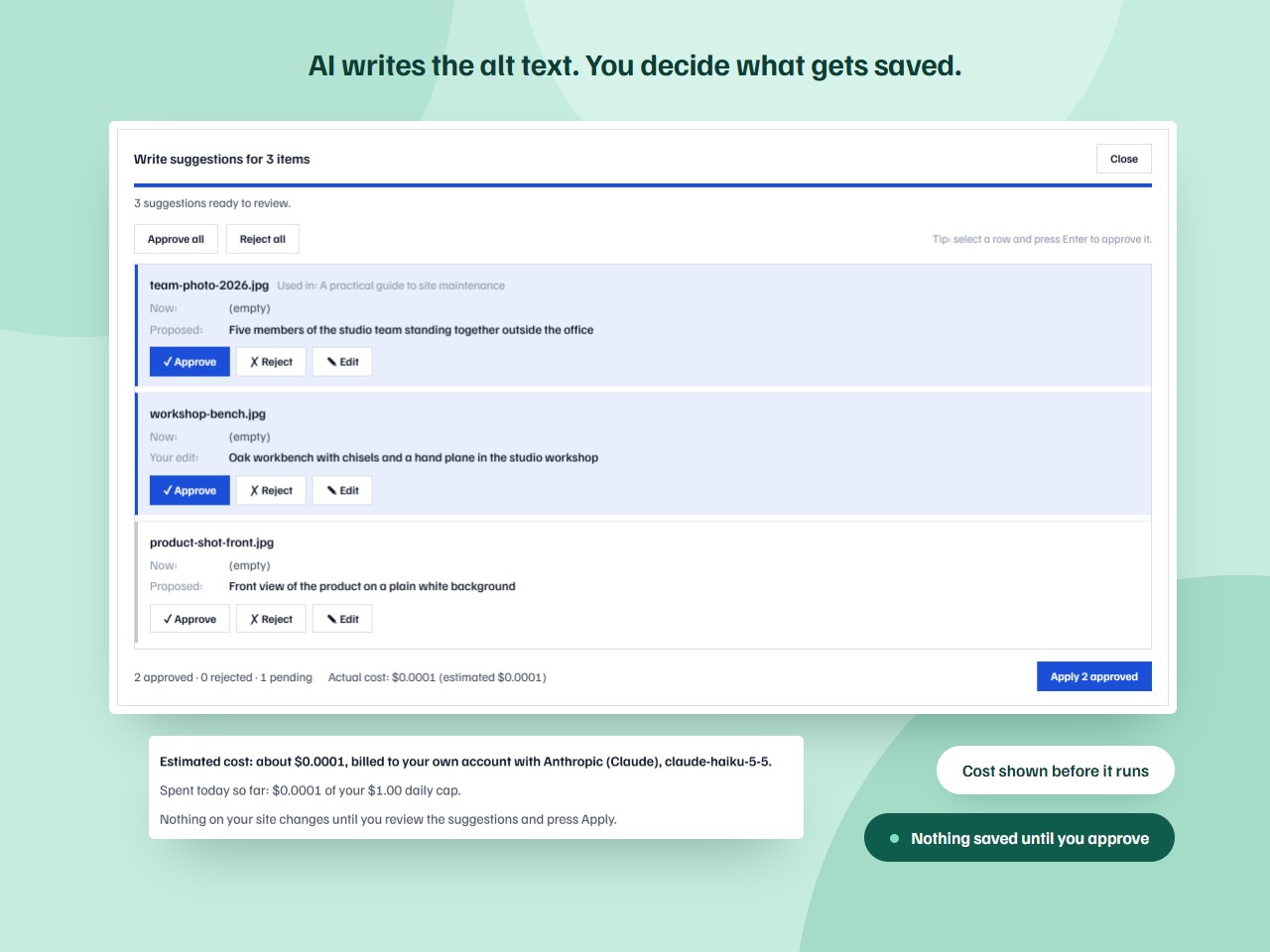Select the product-shot-front.jpg file name
Image resolution: width=1270 pixels, height=952 pixels.
211,542
